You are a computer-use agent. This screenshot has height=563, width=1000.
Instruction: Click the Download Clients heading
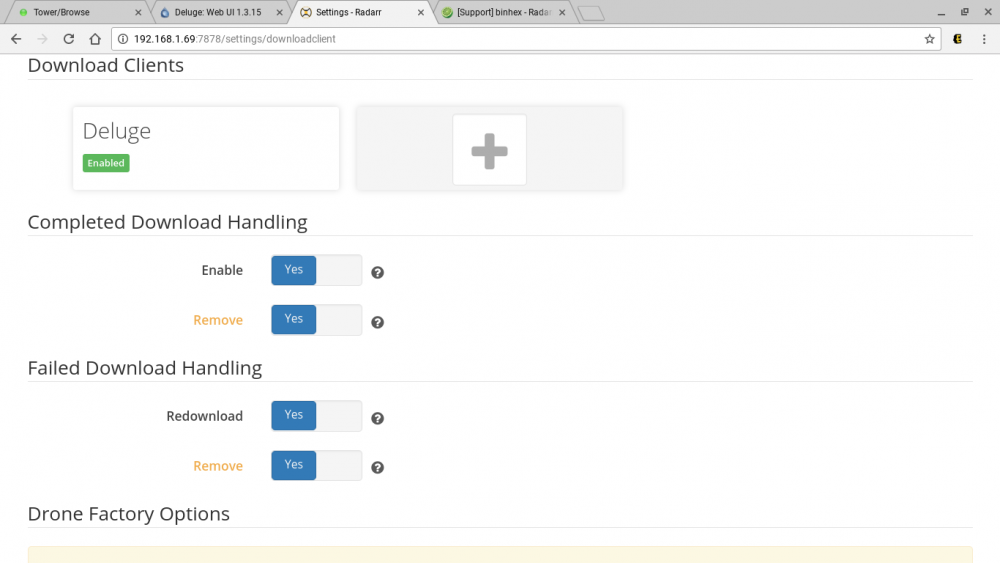[106, 66]
